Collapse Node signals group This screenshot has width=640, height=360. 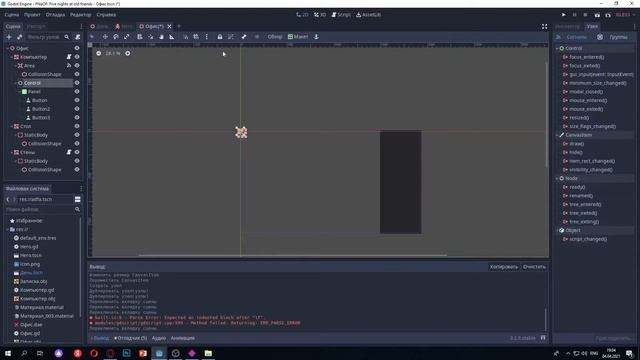pos(557,178)
